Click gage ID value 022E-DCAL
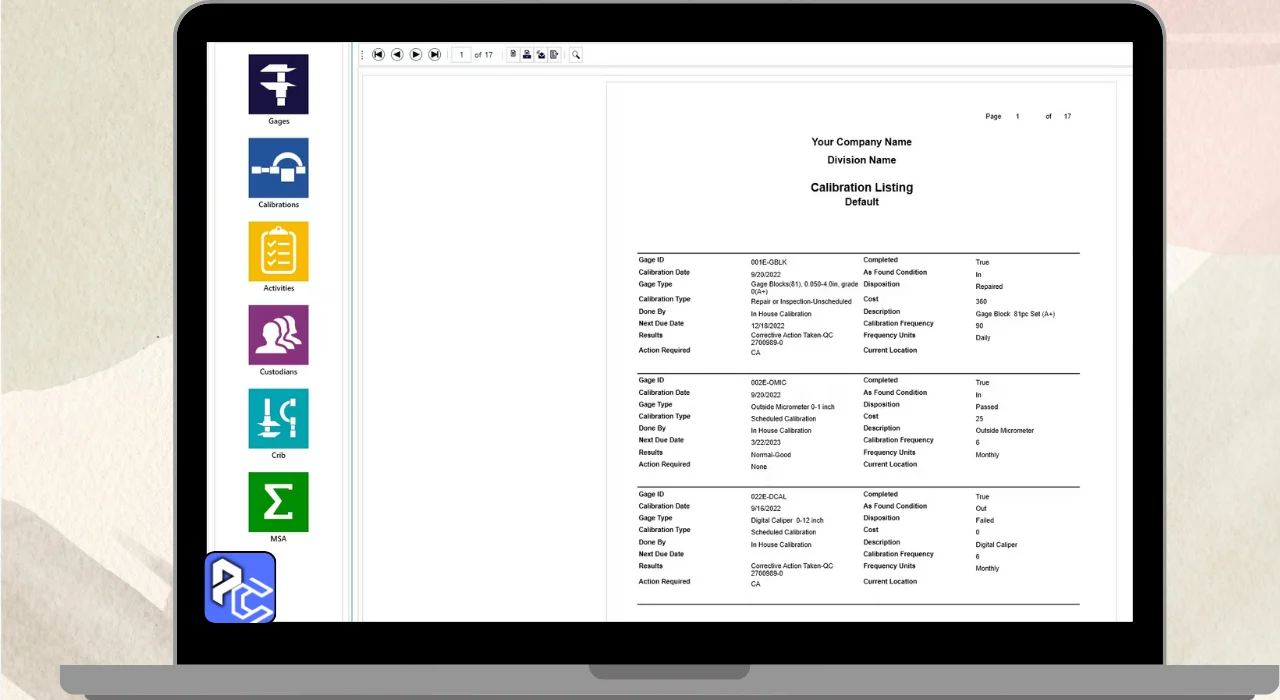 click(768, 497)
